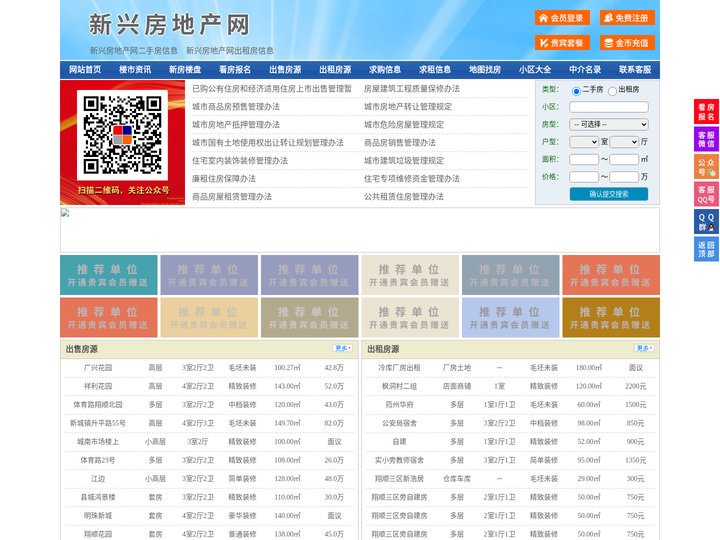Focus the minimum 面积 input field
The width and height of the screenshot is (720, 540).
584,159
